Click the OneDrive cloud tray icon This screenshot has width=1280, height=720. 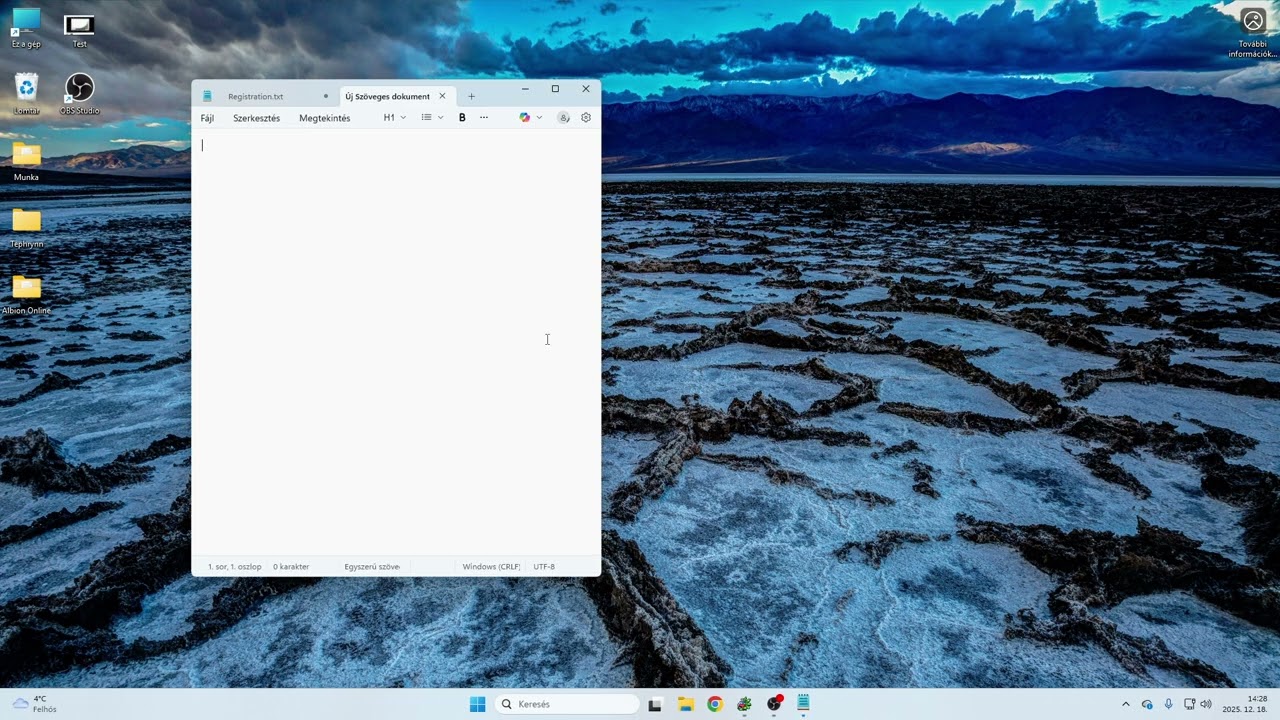1147,704
